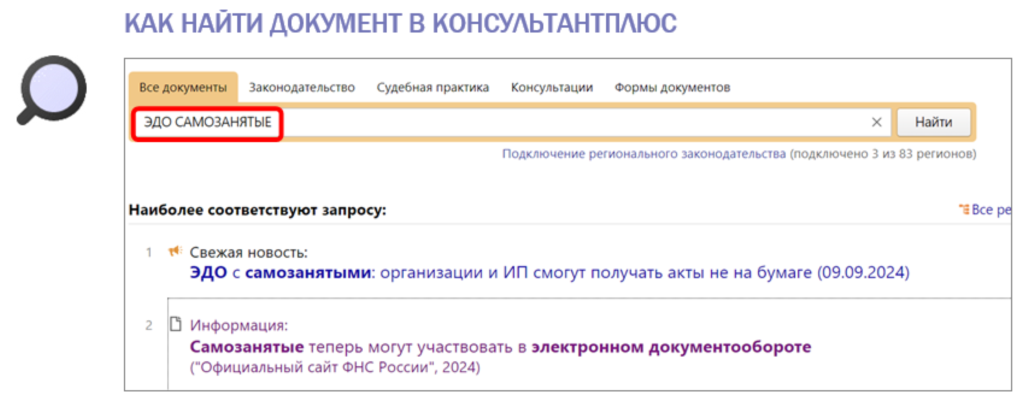
Task: Click the large magnifying glass icon
Action: (52, 91)
